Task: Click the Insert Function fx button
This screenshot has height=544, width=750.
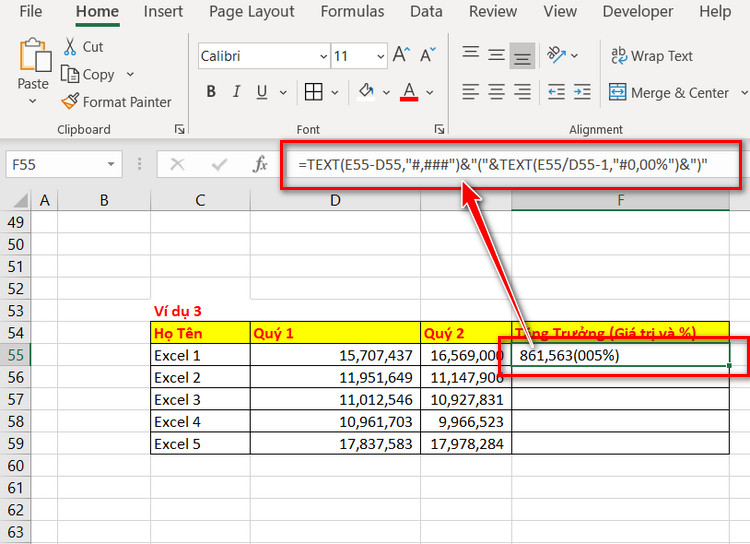Action: click(260, 164)
